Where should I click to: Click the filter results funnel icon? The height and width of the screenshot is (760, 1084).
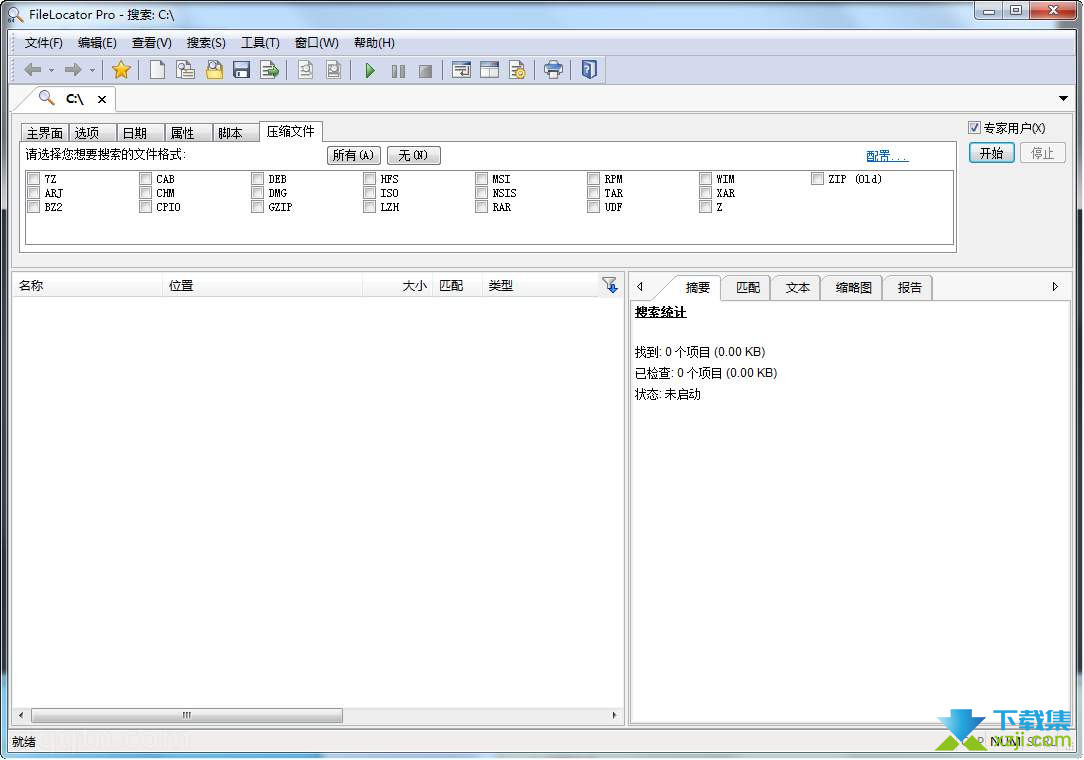click(610, 285)
